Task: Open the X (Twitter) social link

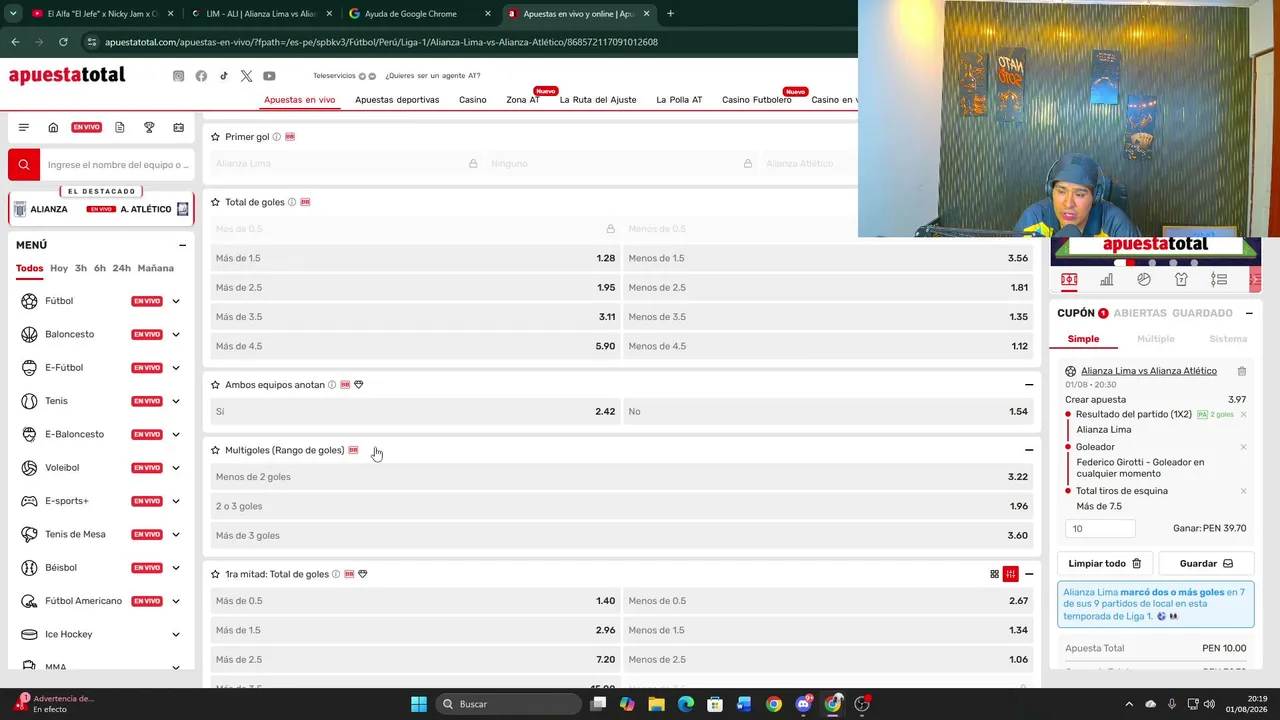Action: (x=246, y=76)
